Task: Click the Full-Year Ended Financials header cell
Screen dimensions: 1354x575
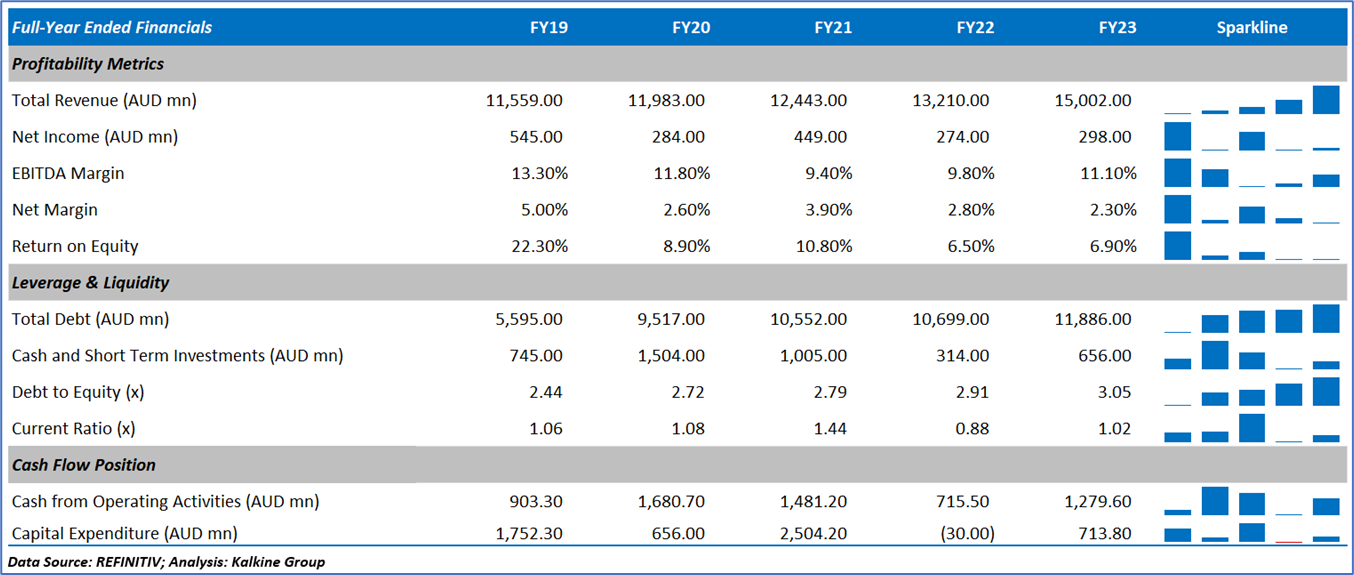Action: click(x=112, y=28)
